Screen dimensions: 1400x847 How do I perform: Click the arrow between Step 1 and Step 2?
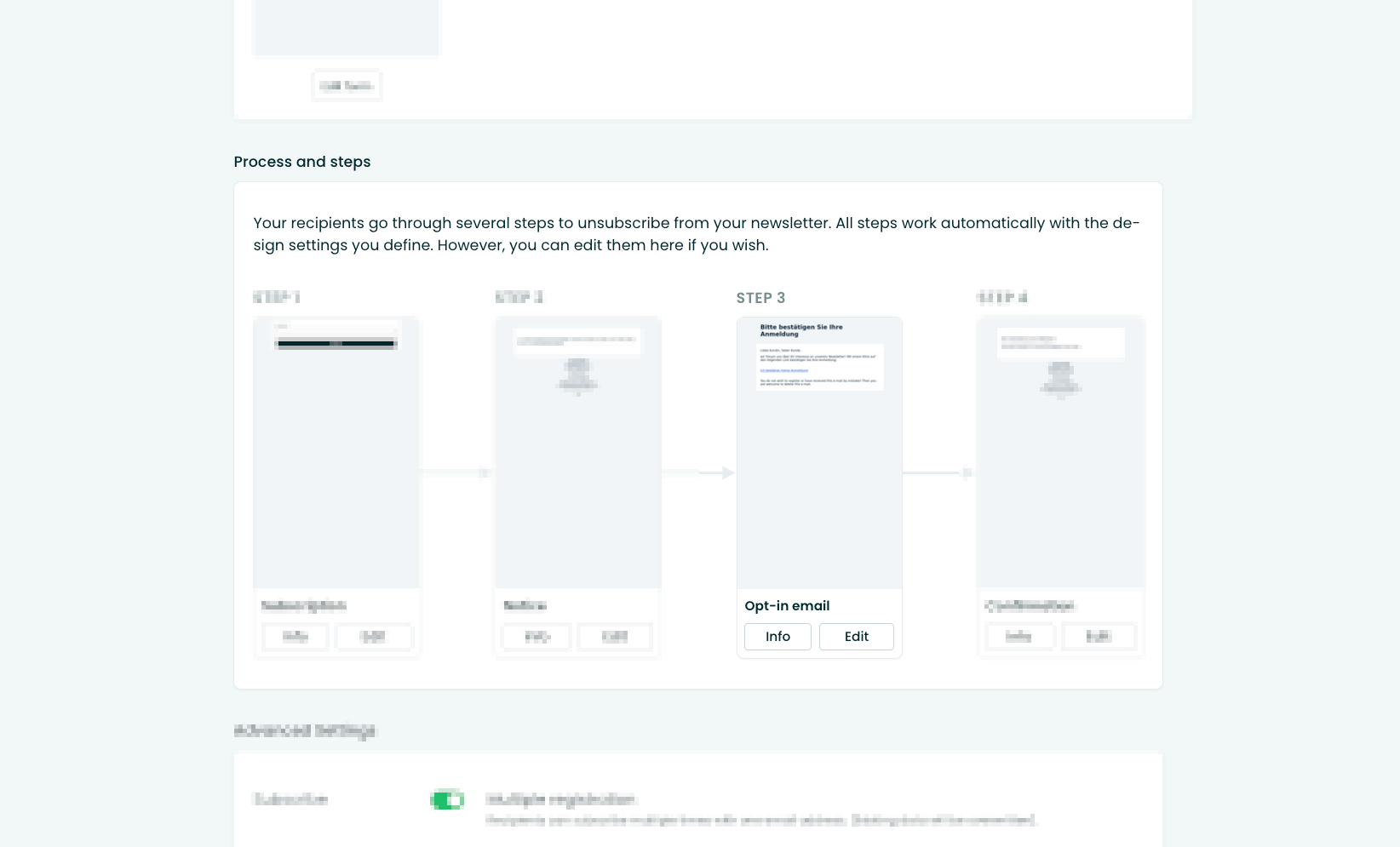456,472
